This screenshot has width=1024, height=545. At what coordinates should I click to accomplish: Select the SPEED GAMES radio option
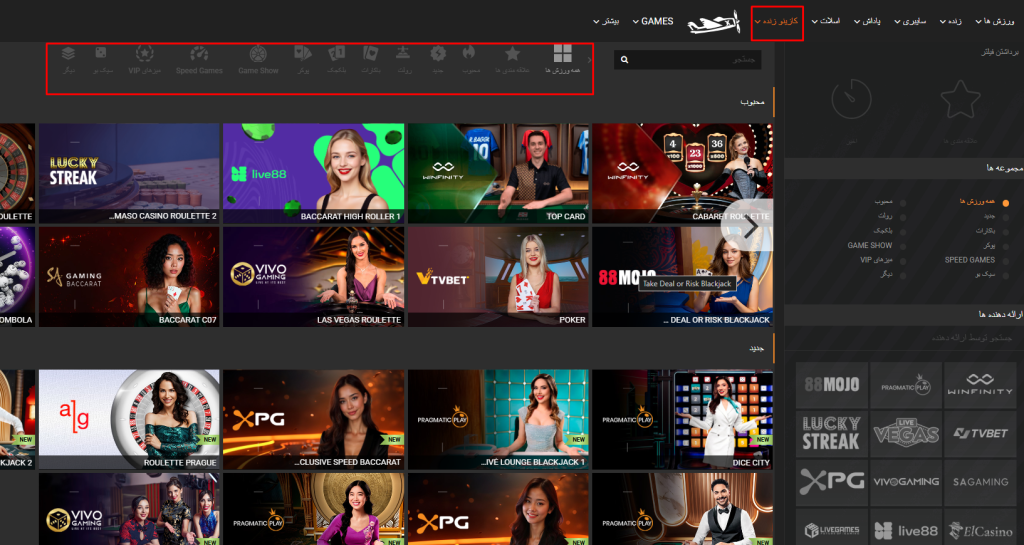point(1005,261)
